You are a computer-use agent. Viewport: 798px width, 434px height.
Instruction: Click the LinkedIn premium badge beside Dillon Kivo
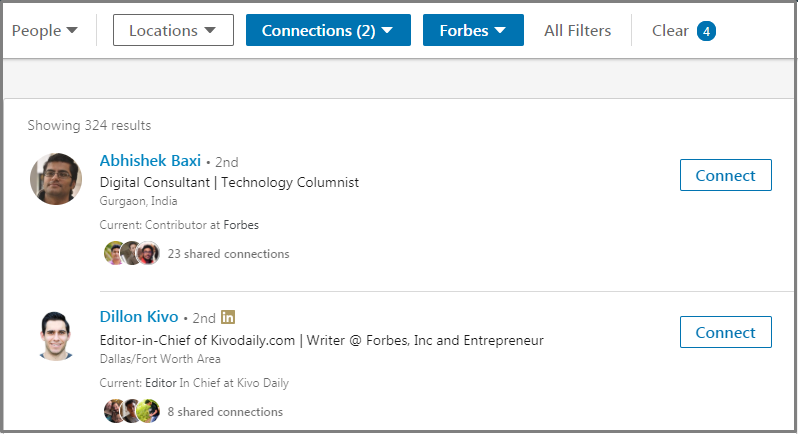tap(228, 317)
